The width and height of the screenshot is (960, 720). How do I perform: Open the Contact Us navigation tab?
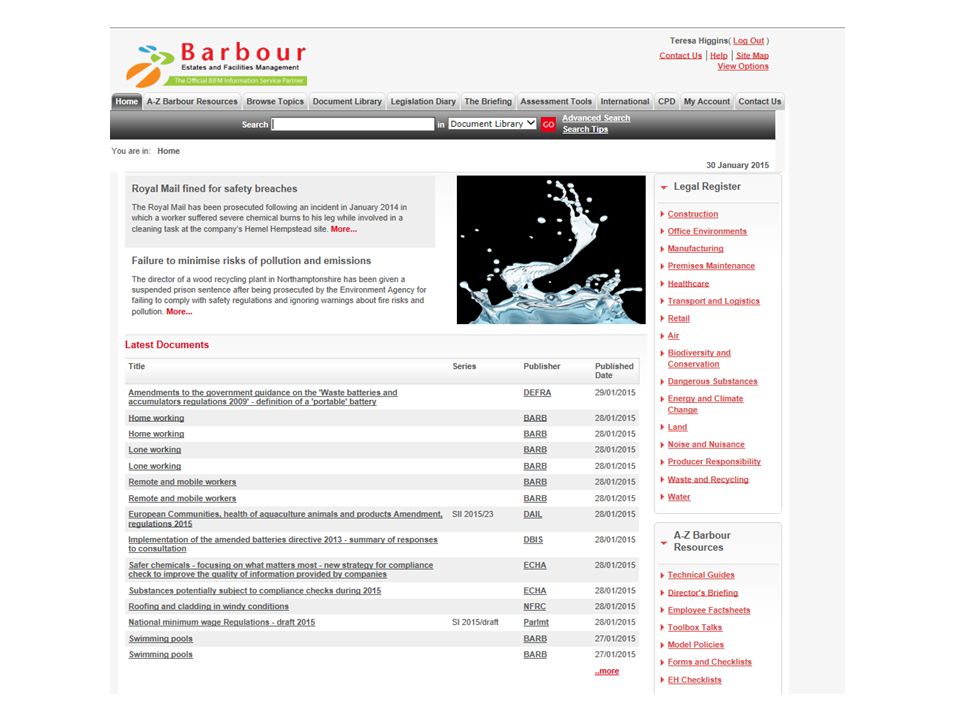(x=759, y=102)
